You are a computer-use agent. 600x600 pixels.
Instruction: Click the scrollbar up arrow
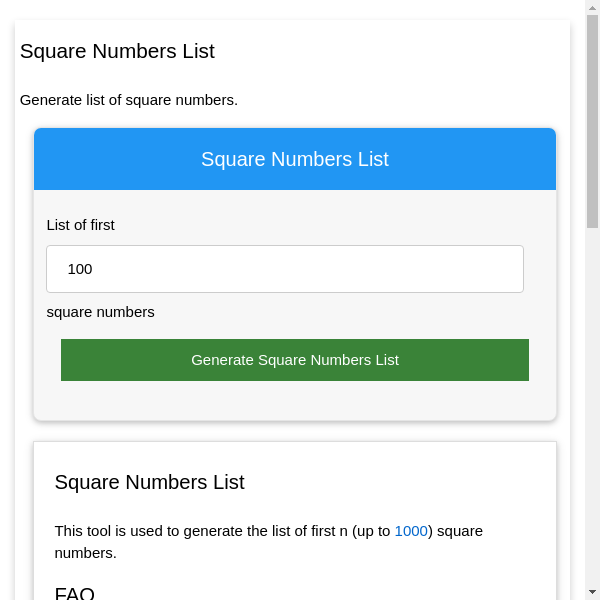pyautogui.click(x=592, y=8)
